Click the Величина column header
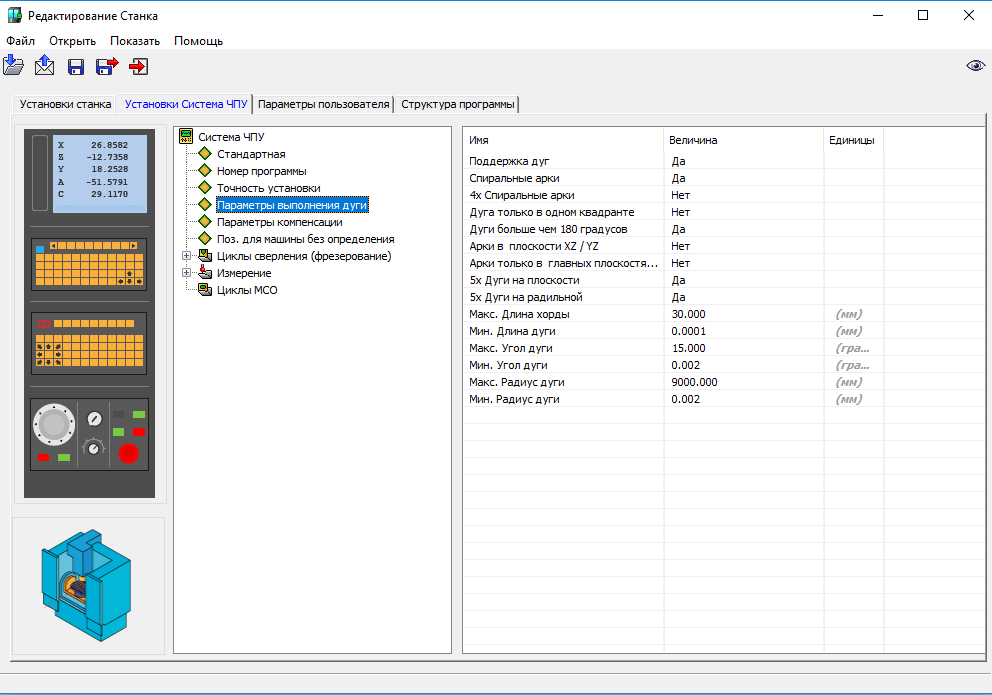The image size is (992, 695). click(x=743, y=140)
